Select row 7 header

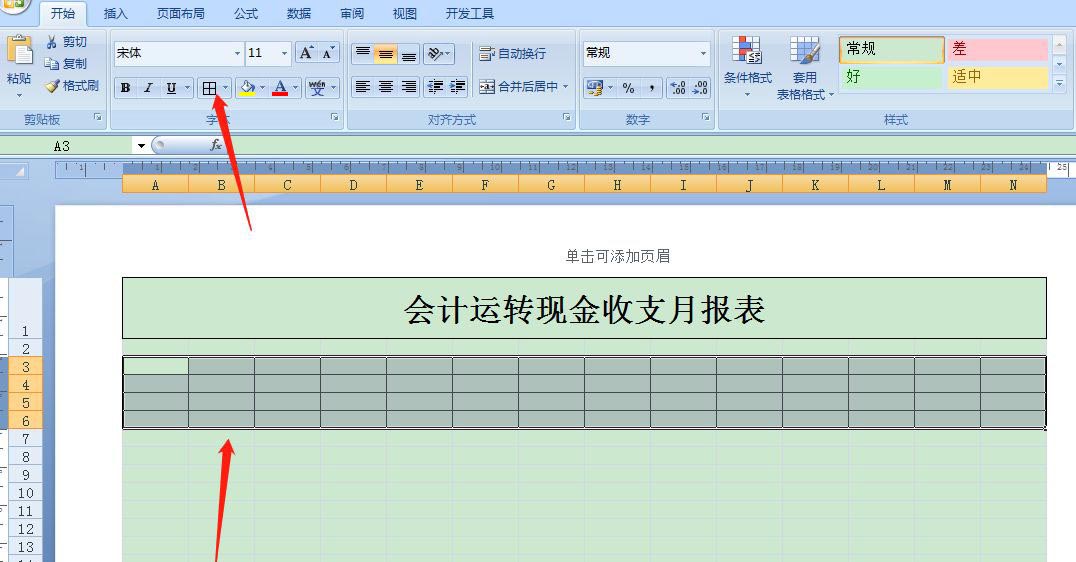[25, 438]
